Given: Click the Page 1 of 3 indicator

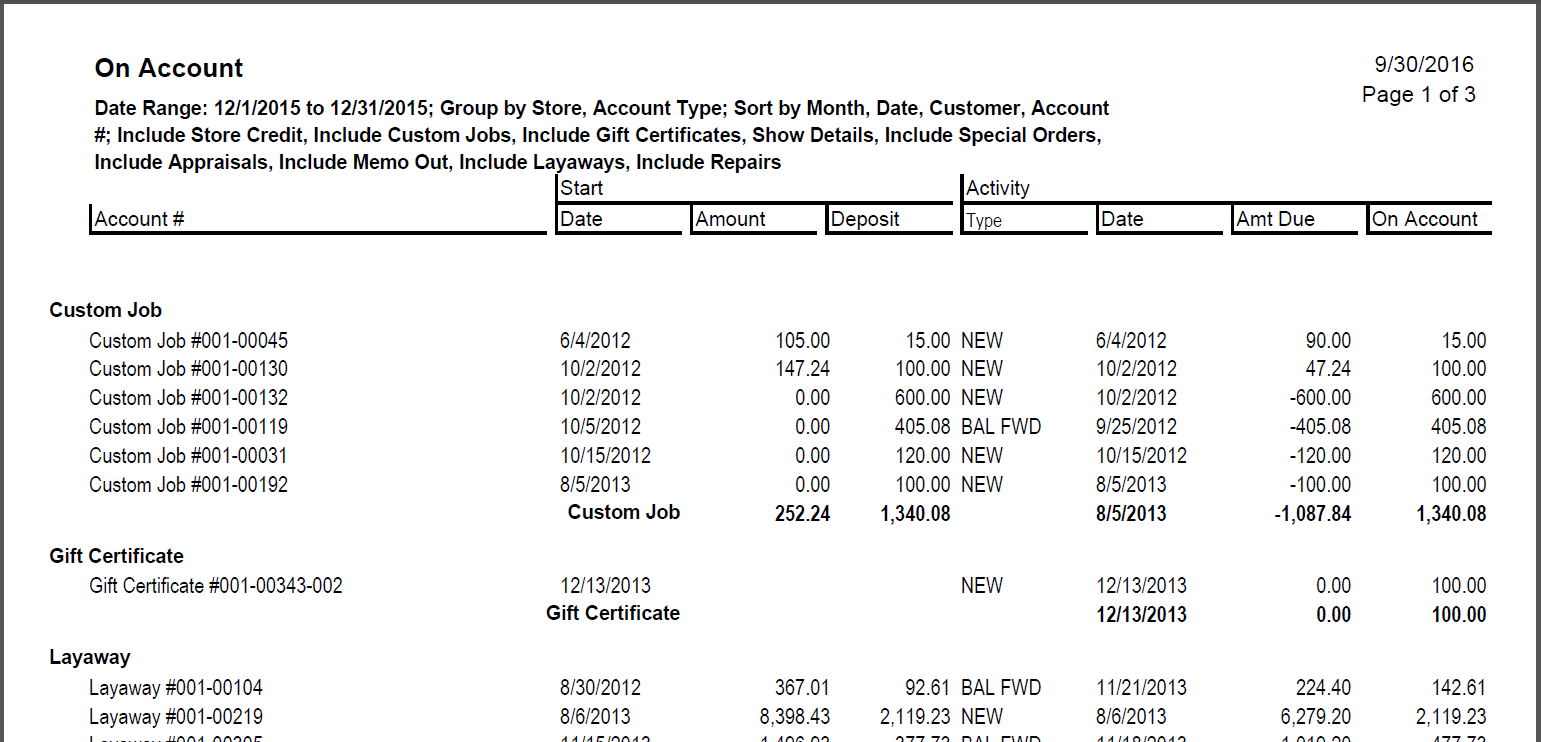Looking at the screenshot, I should point(1418,95).
